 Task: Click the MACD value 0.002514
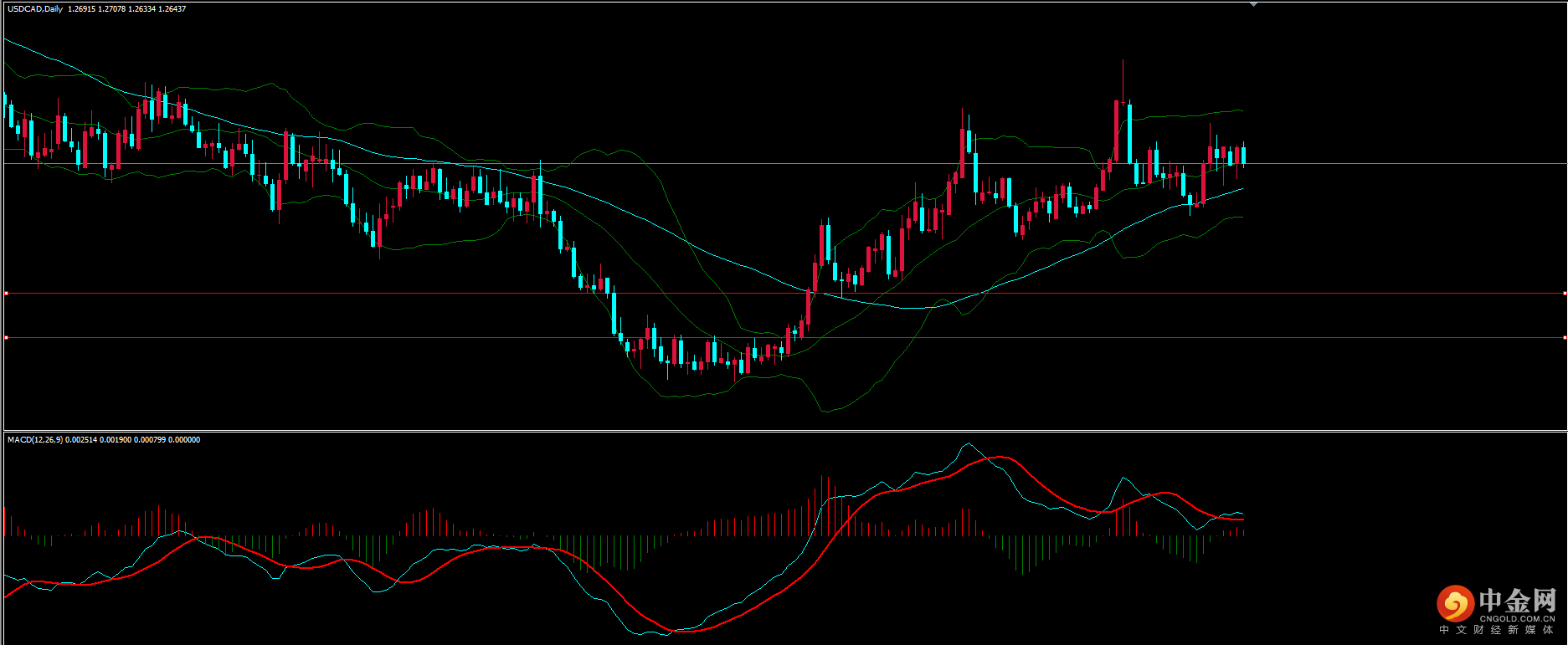81,440
